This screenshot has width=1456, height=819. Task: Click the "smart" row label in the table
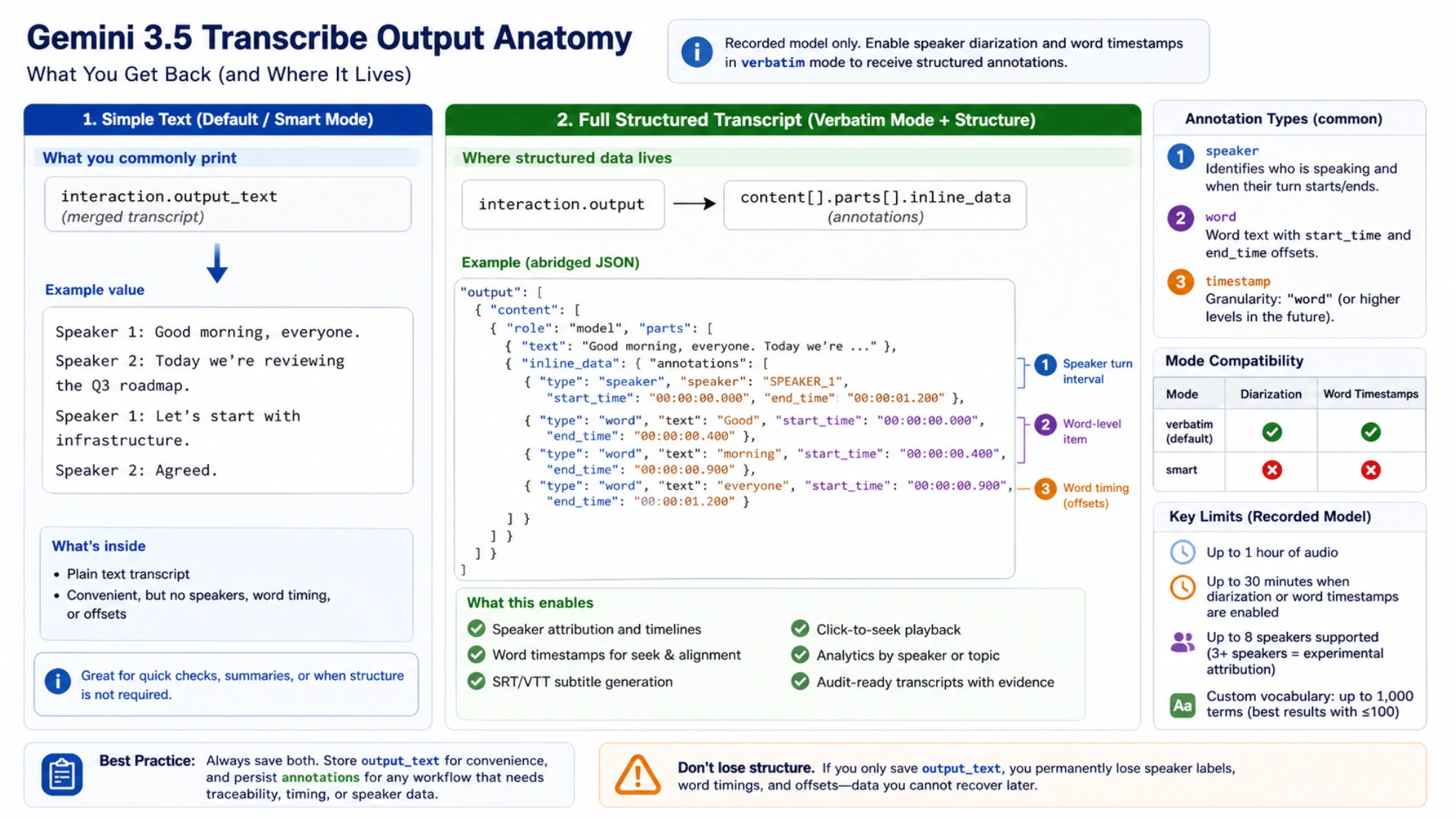(1181, 470)
